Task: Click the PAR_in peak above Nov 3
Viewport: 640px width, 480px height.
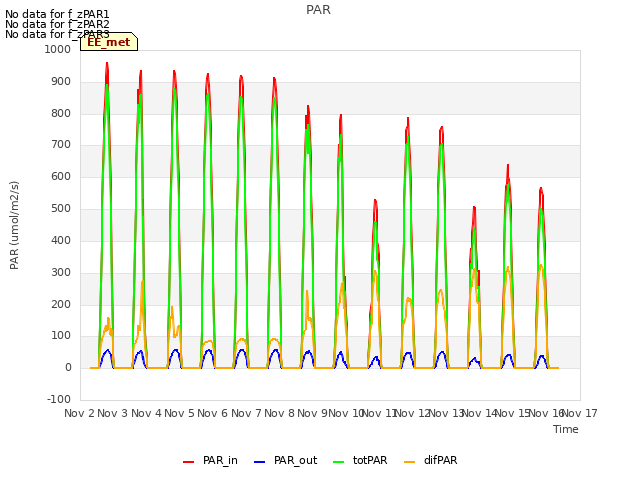Action: click(x=107, y=64)
